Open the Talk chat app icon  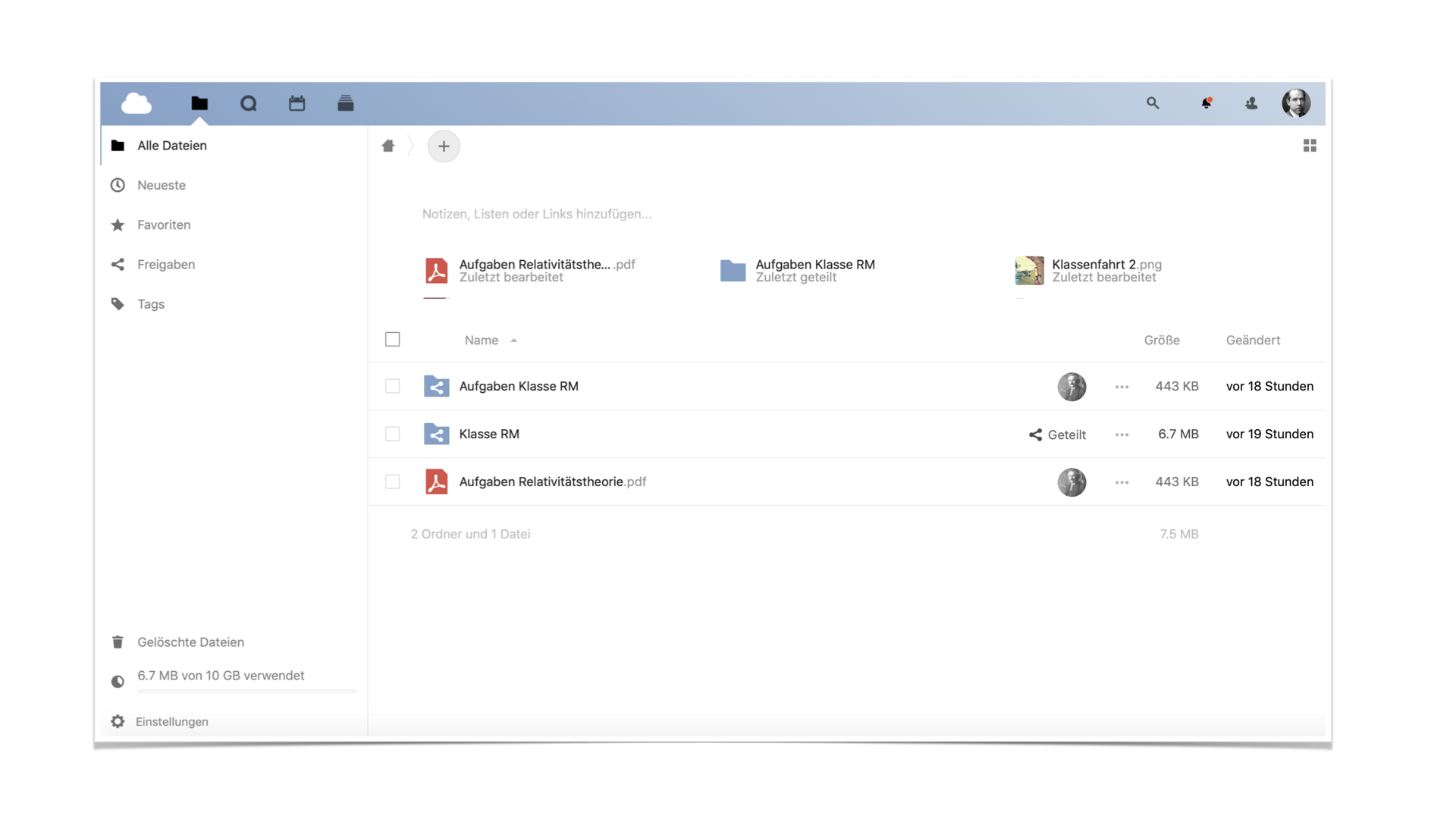click(249, 103)
